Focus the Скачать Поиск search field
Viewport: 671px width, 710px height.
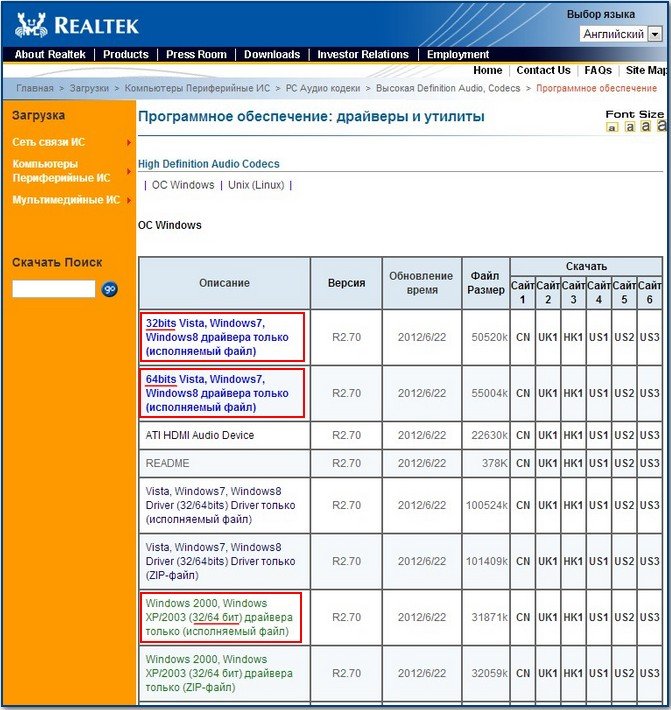54,289
